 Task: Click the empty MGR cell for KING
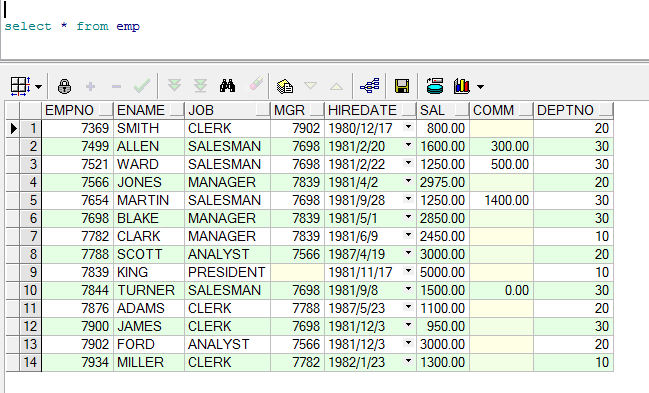298,272
